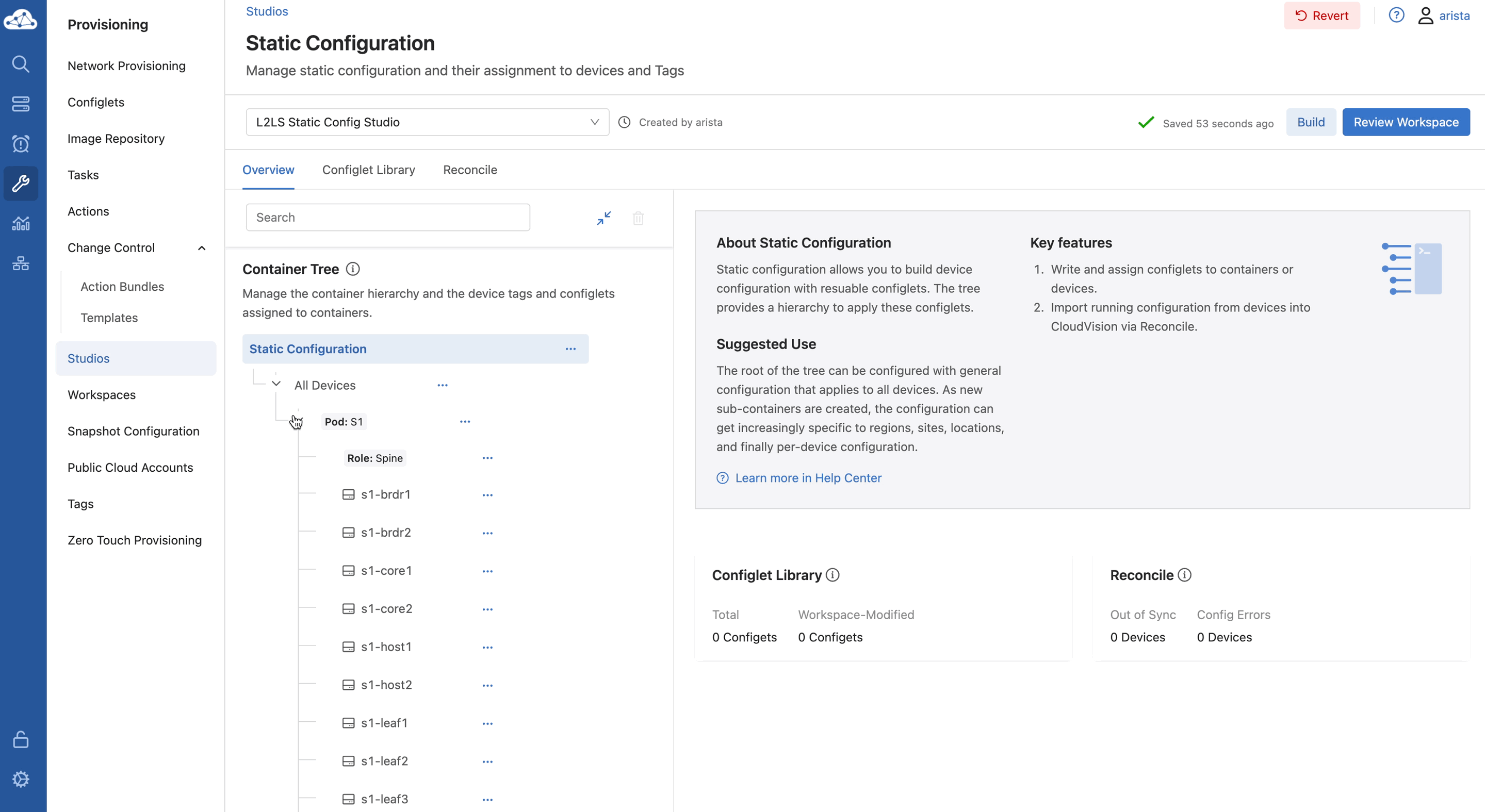Click the Metrics chart icon in sidebar
This screenshot has height=812, width=1485.
tap(21, 224)
